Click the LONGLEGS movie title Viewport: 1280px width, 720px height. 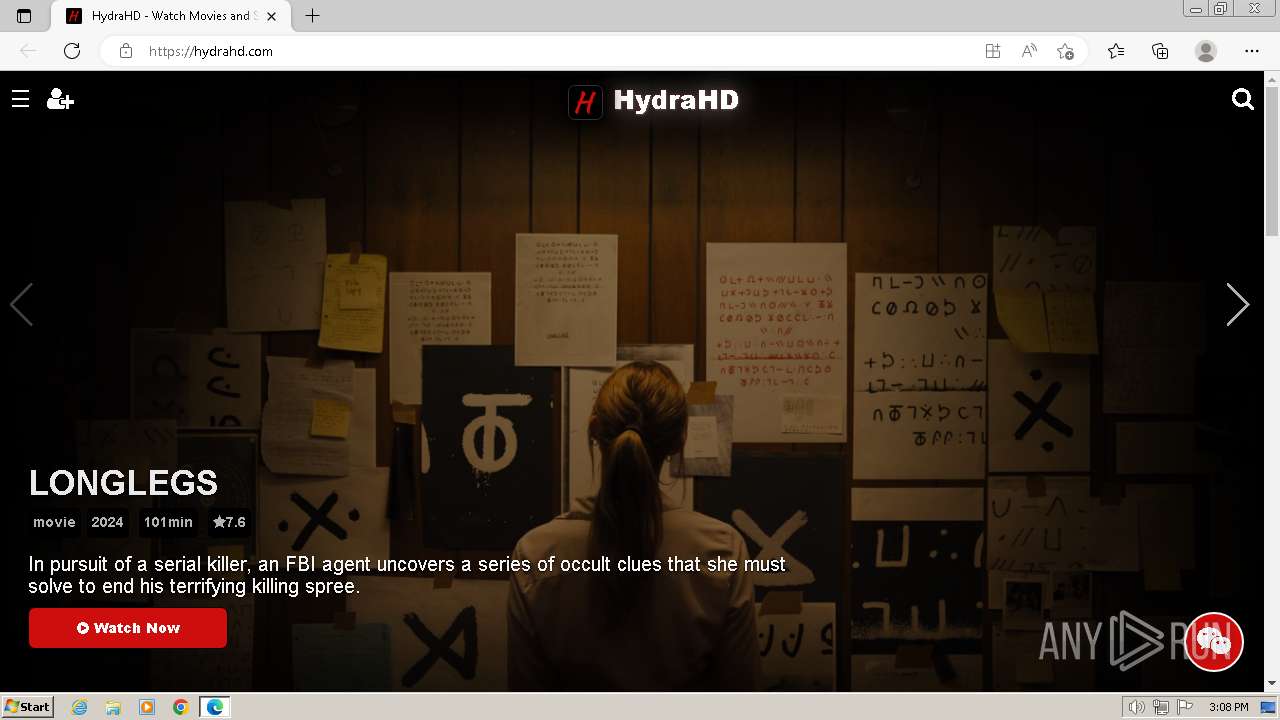coord(123,483)
